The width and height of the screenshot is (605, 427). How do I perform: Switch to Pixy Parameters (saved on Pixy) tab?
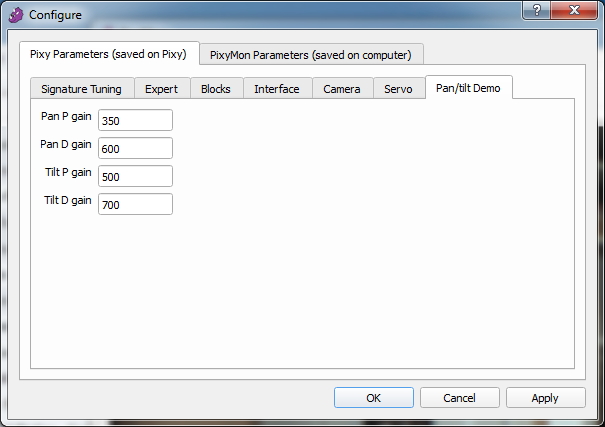(108, 54)
